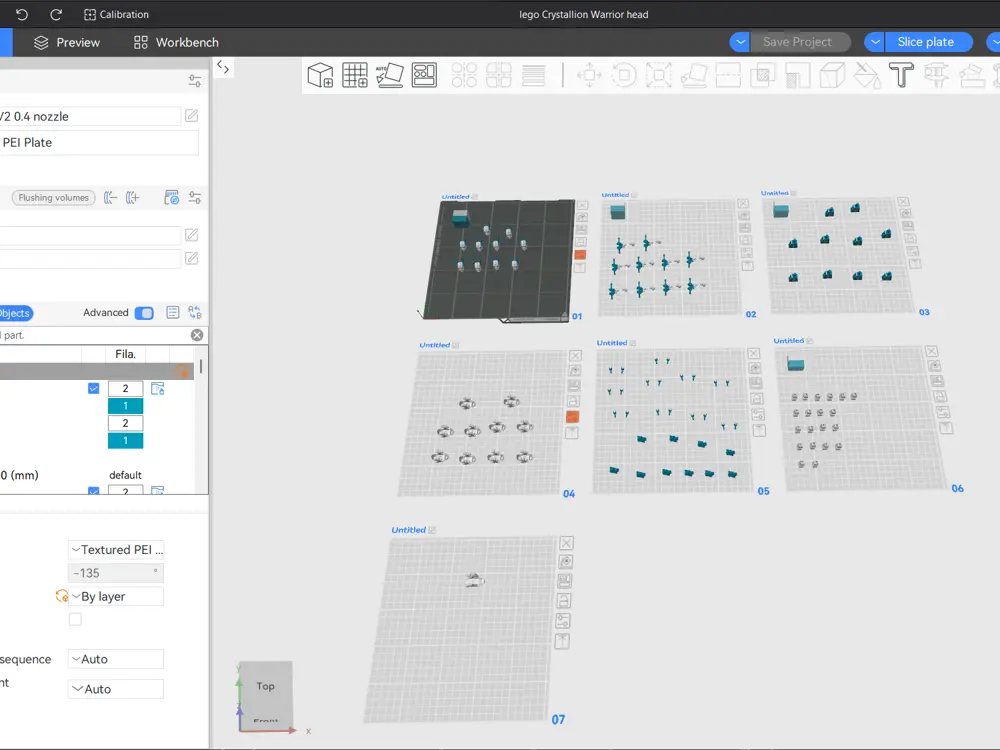This screenshot has width=1000, height=750.
Task: Open the Calibration menu
Action: tap(116, 14)
